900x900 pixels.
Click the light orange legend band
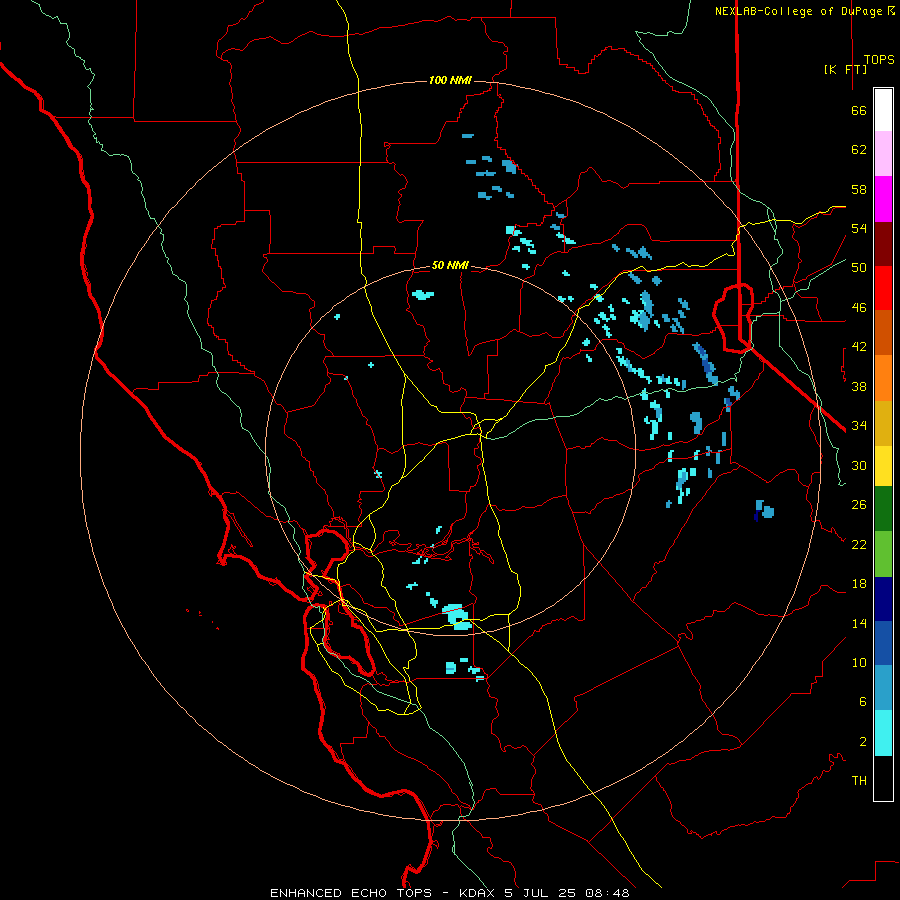click(x=883, y=378)
